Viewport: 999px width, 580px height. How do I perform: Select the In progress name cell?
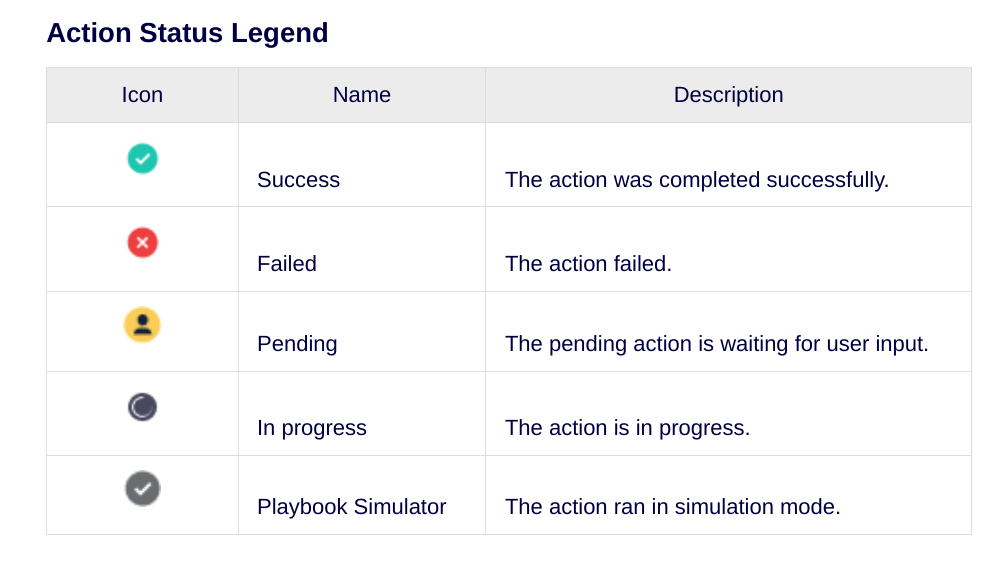pos(312,428)
